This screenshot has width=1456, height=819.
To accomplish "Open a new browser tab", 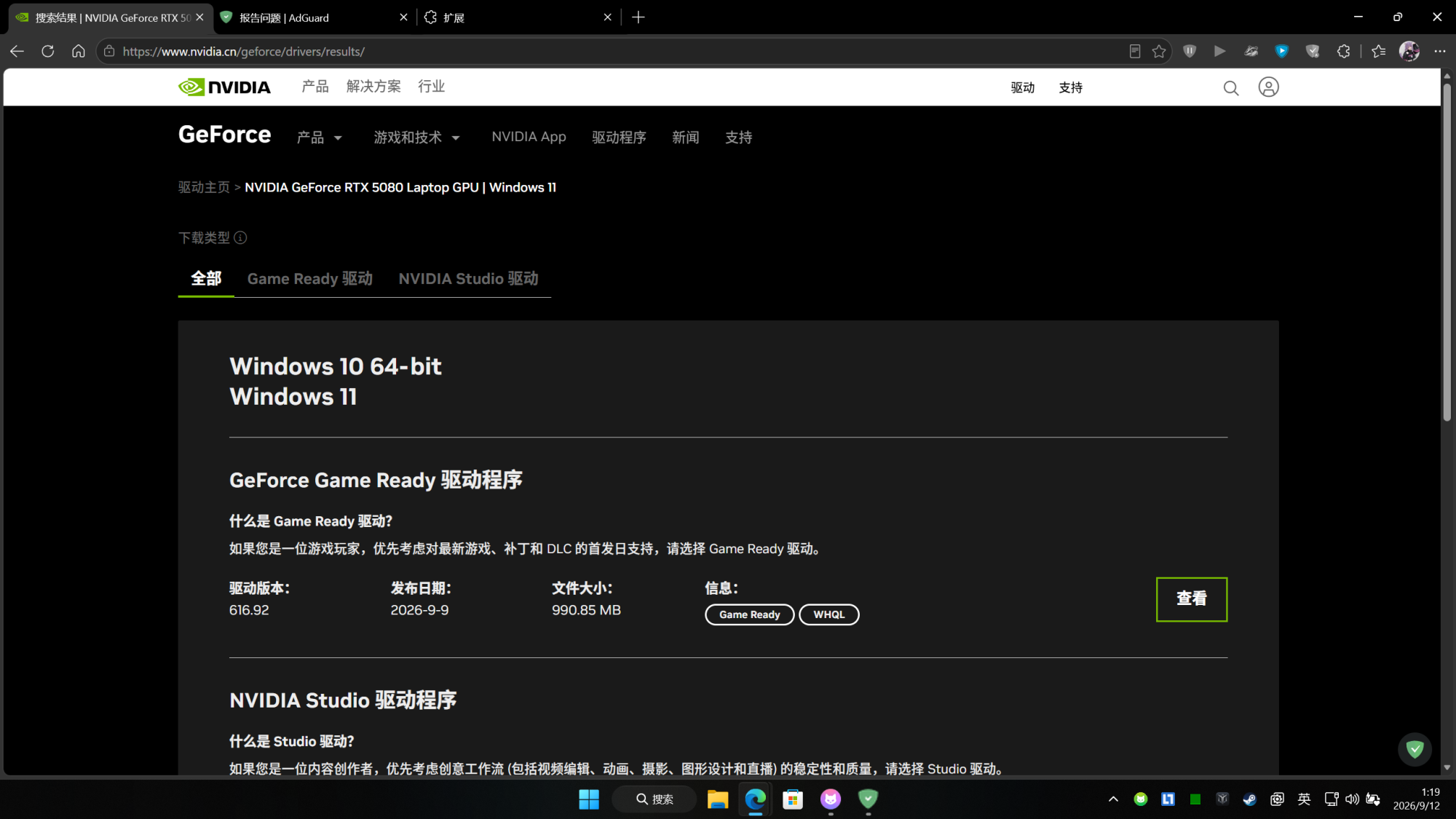I will pos(638,17).
